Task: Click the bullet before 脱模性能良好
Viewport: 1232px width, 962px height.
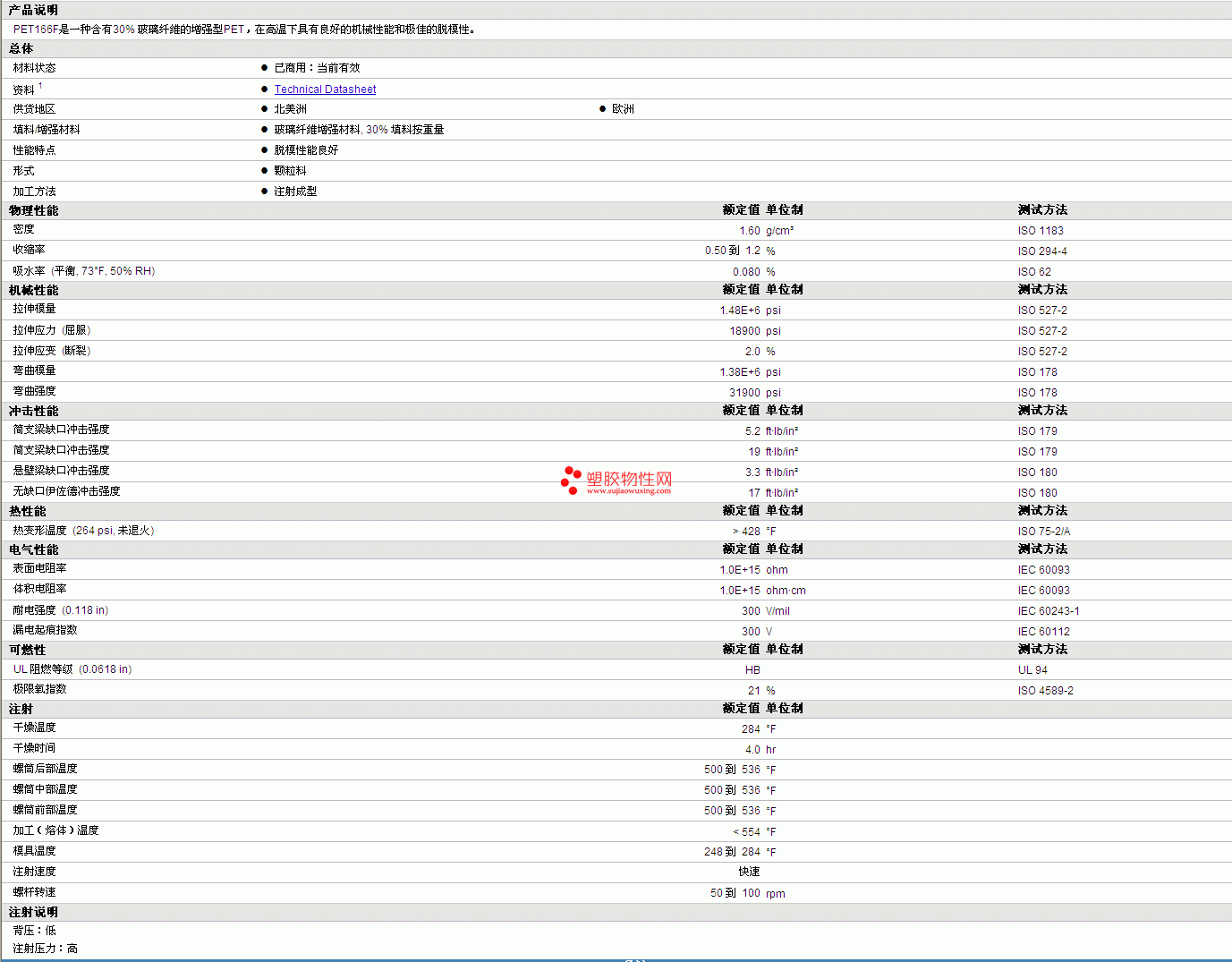Action: [264, 150]
